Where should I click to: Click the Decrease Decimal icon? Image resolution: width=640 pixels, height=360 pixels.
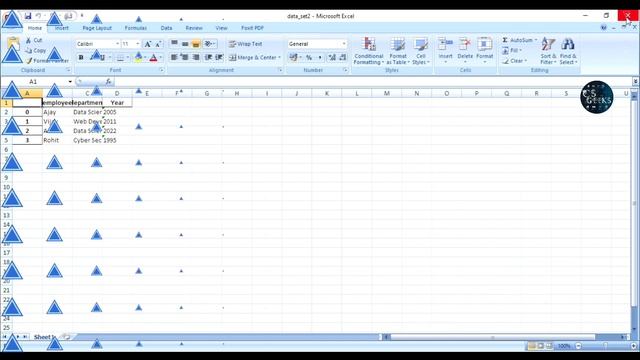pyautogui.click(x=342, y=58)
